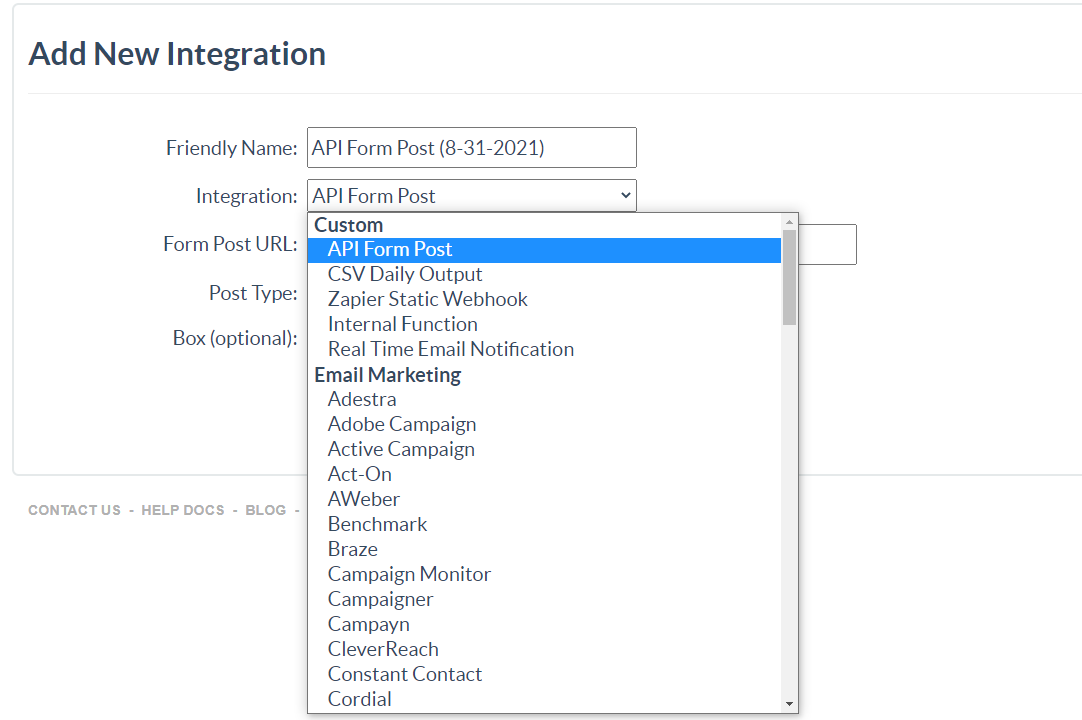The image size is (1082, 720).
Task: Select "Braze" from the dropdown list
Action: [x=352, y=548]
